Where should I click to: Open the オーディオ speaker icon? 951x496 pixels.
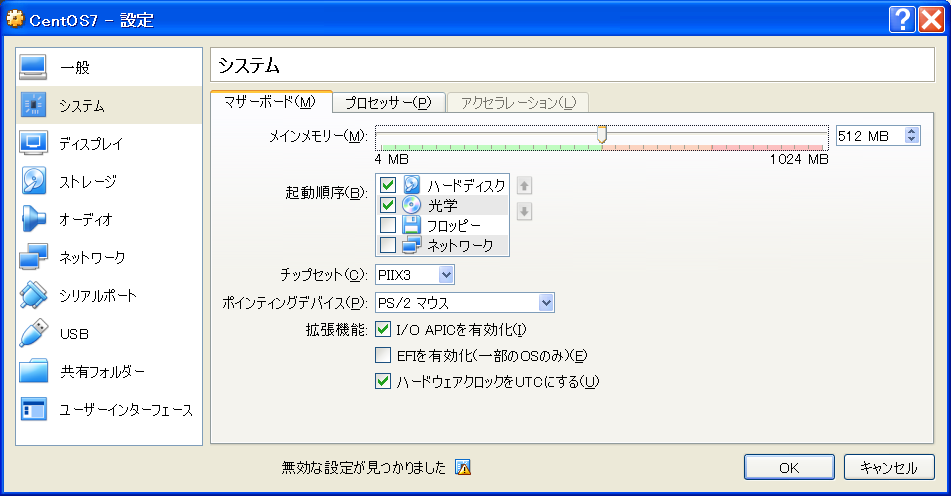tap(33, 219)
